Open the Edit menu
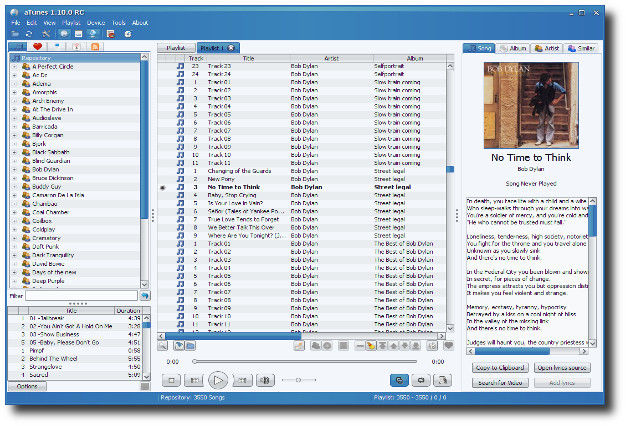Screen dimensions: 626x426 pyautogui.click(x=32, y=23)
